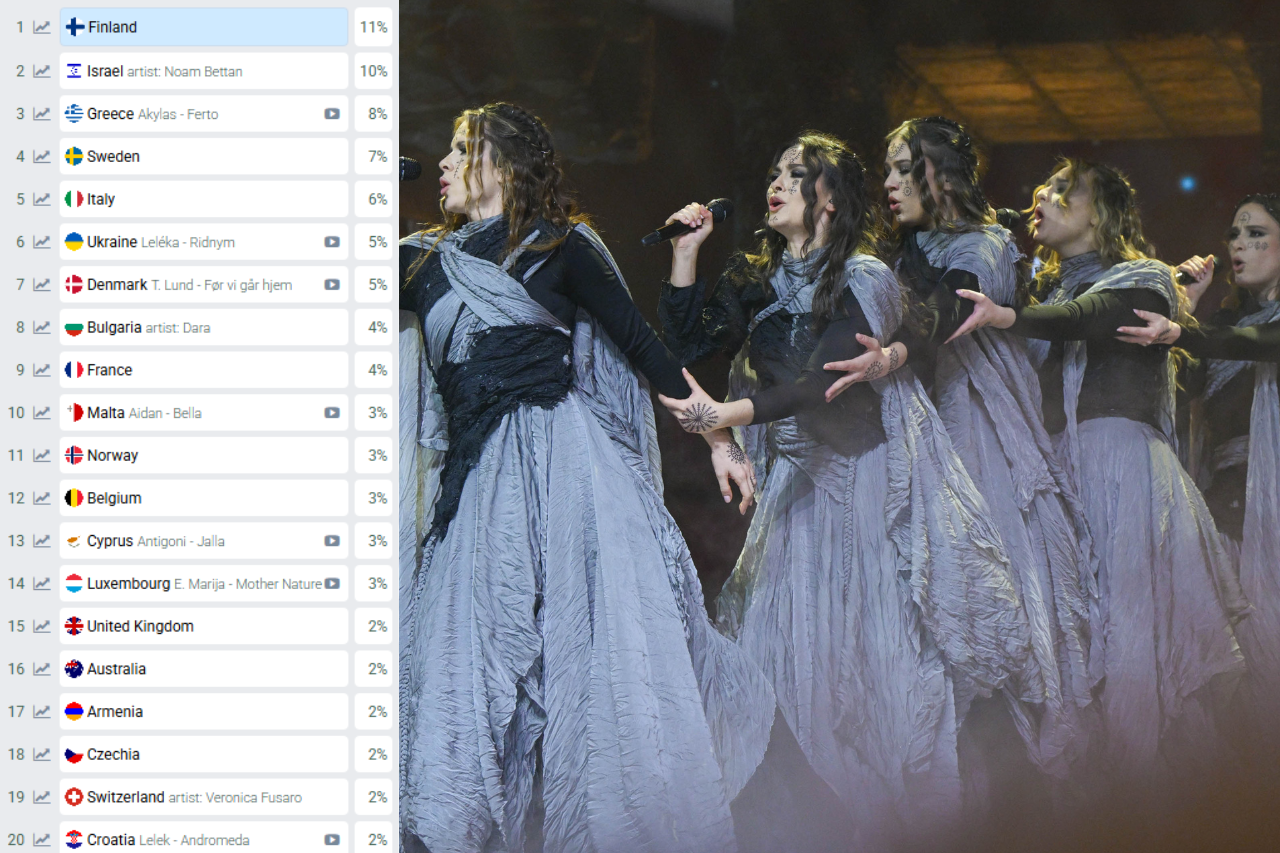This screenshot has height=853, width=1280.
Task: Click the trend graph icon next to Italy
Action: pos(41,199)
